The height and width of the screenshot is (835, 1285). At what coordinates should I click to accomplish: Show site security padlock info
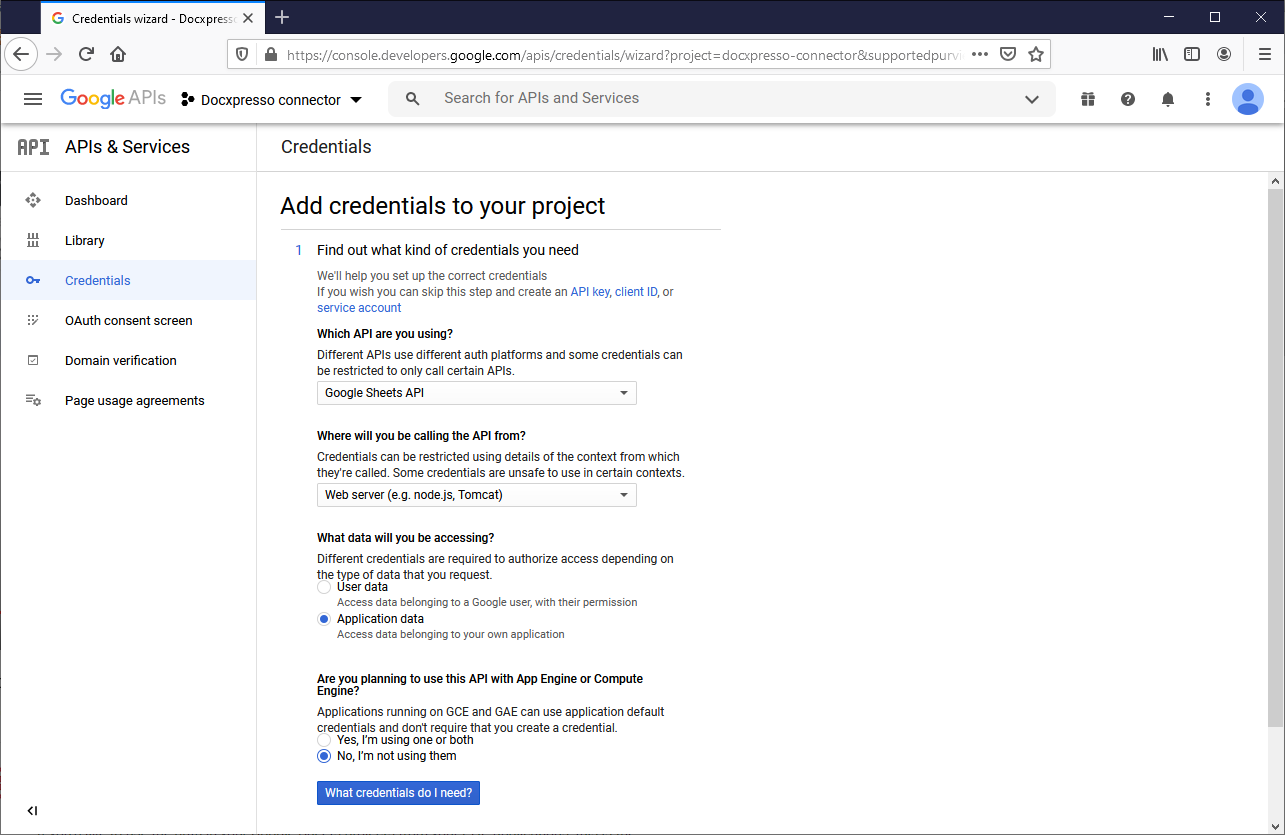click(x=270, y=54)
